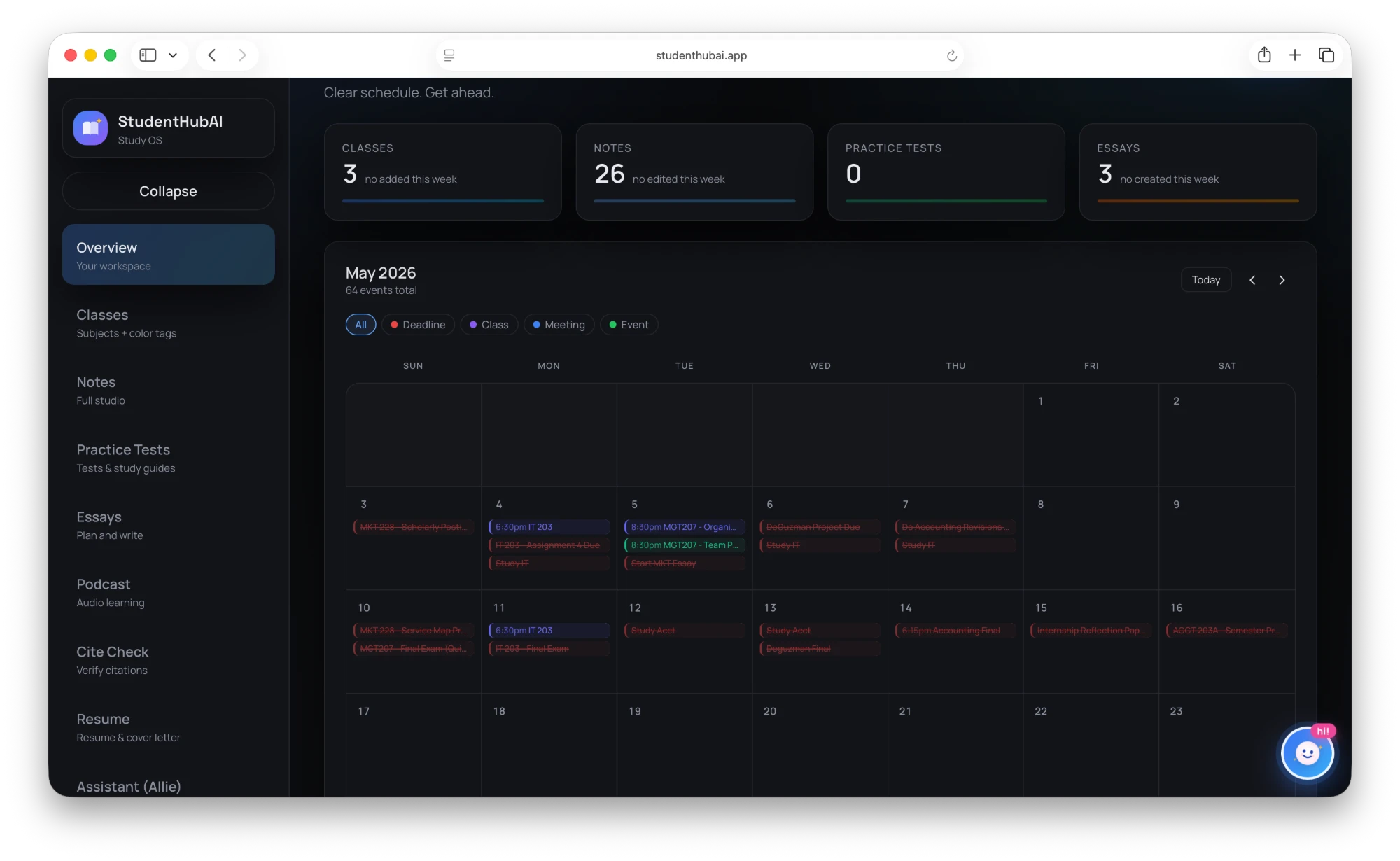Open Study Acct on May 13

(x=820, y=631)
